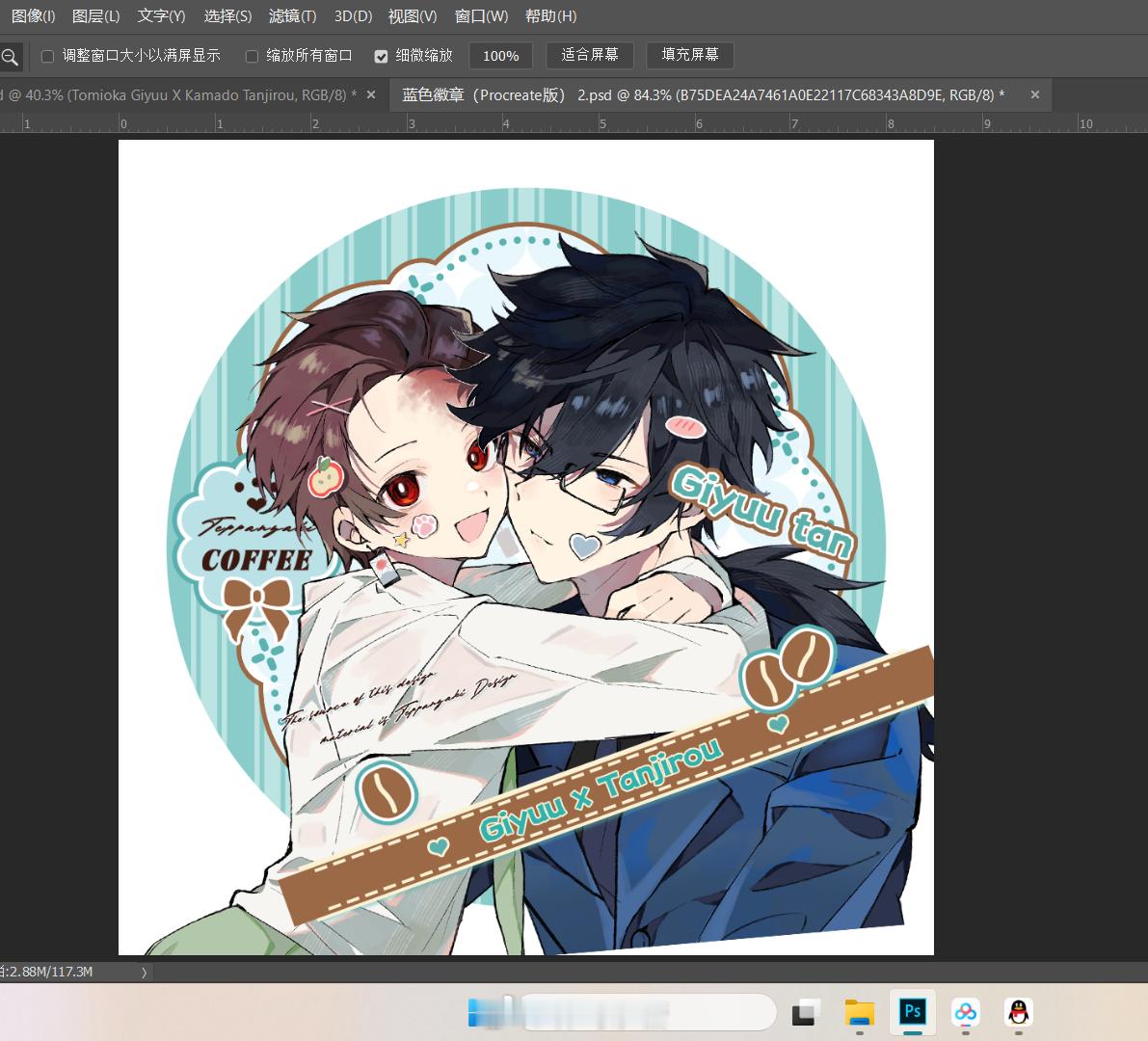
Task: Open the 帮助(H) menu
Action: click(550, 15)
